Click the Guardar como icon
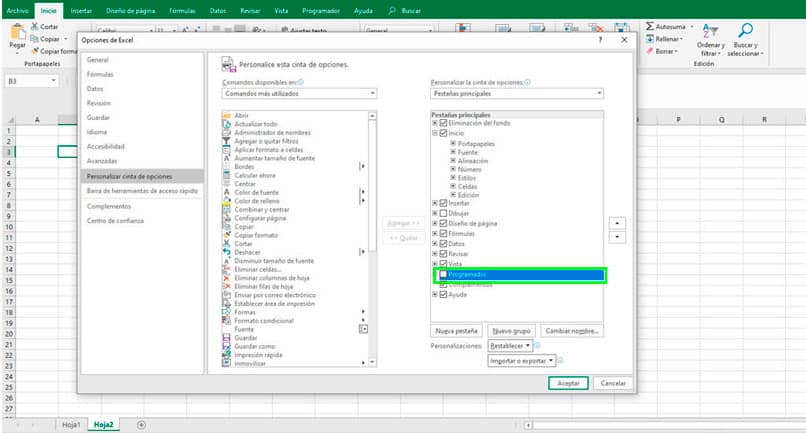 pos(226,346)
